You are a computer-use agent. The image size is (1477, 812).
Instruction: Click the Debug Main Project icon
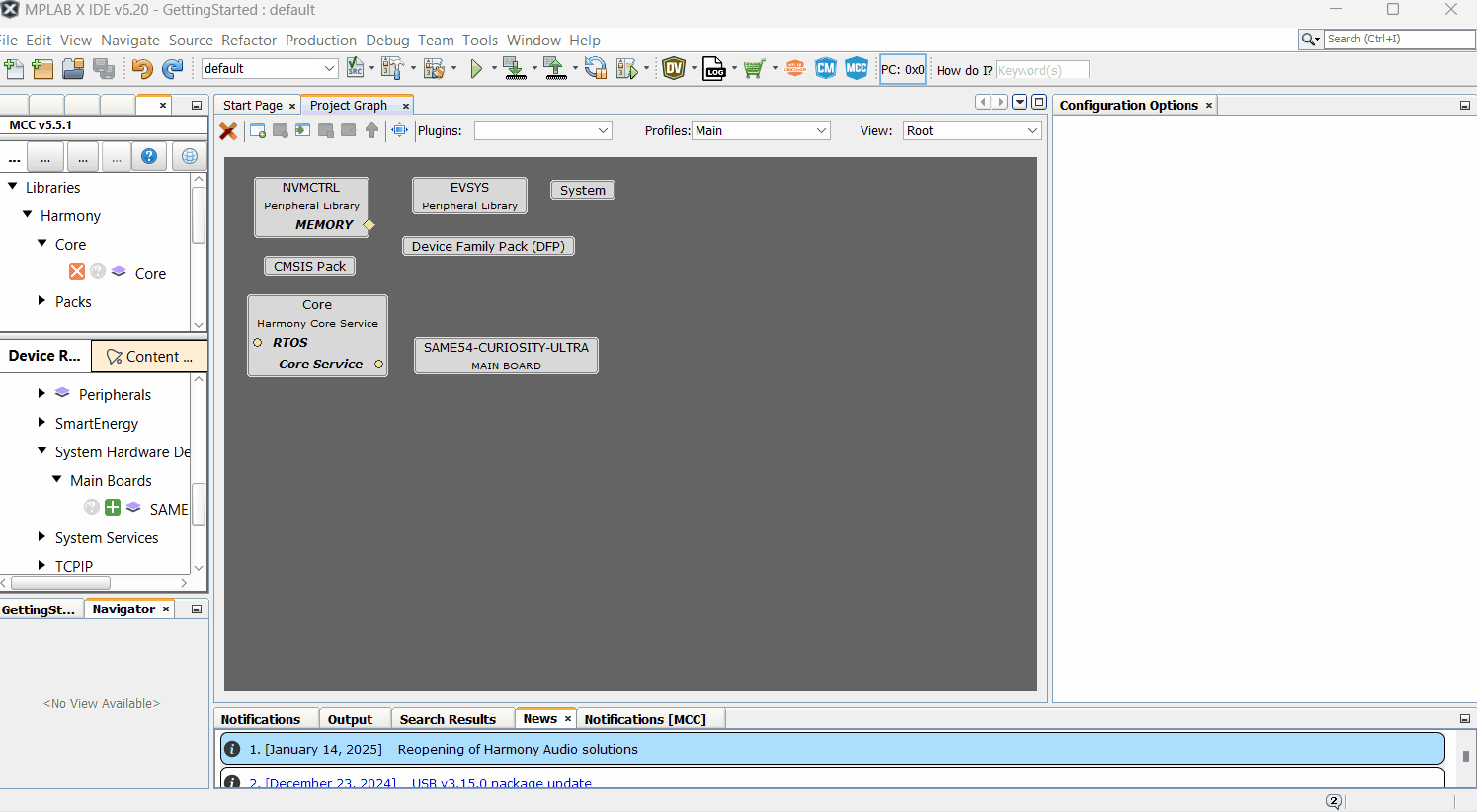point(627,68)
